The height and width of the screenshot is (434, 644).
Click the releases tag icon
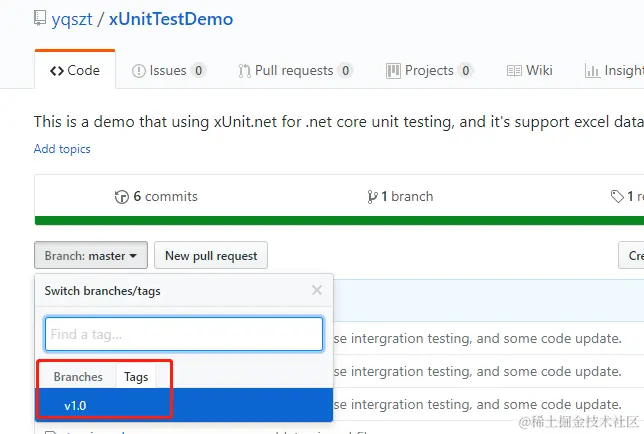click(x=617, y=197)
